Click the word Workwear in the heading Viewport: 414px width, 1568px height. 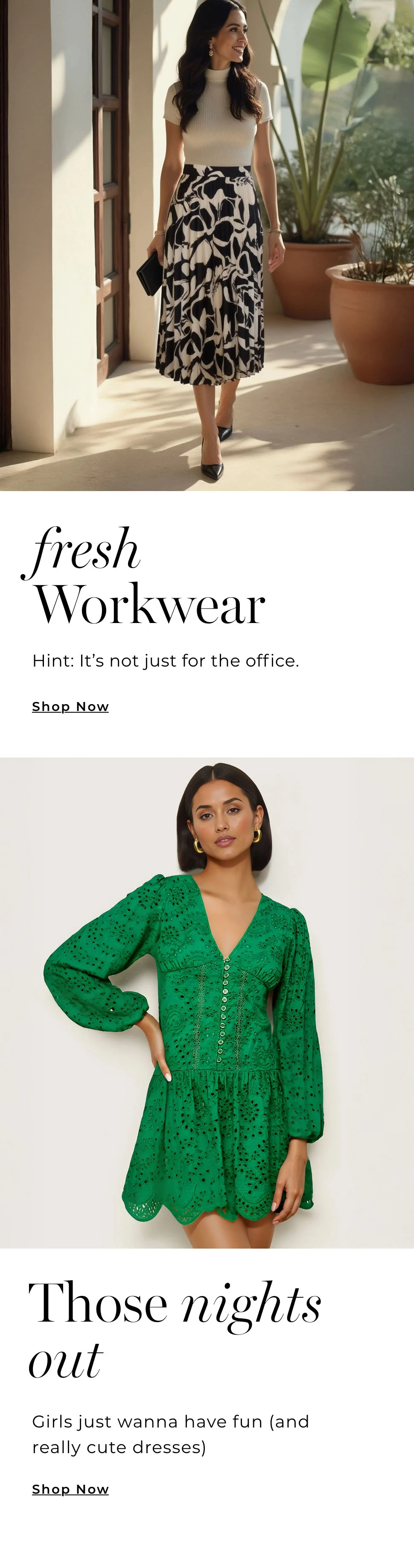coord(150,605)
